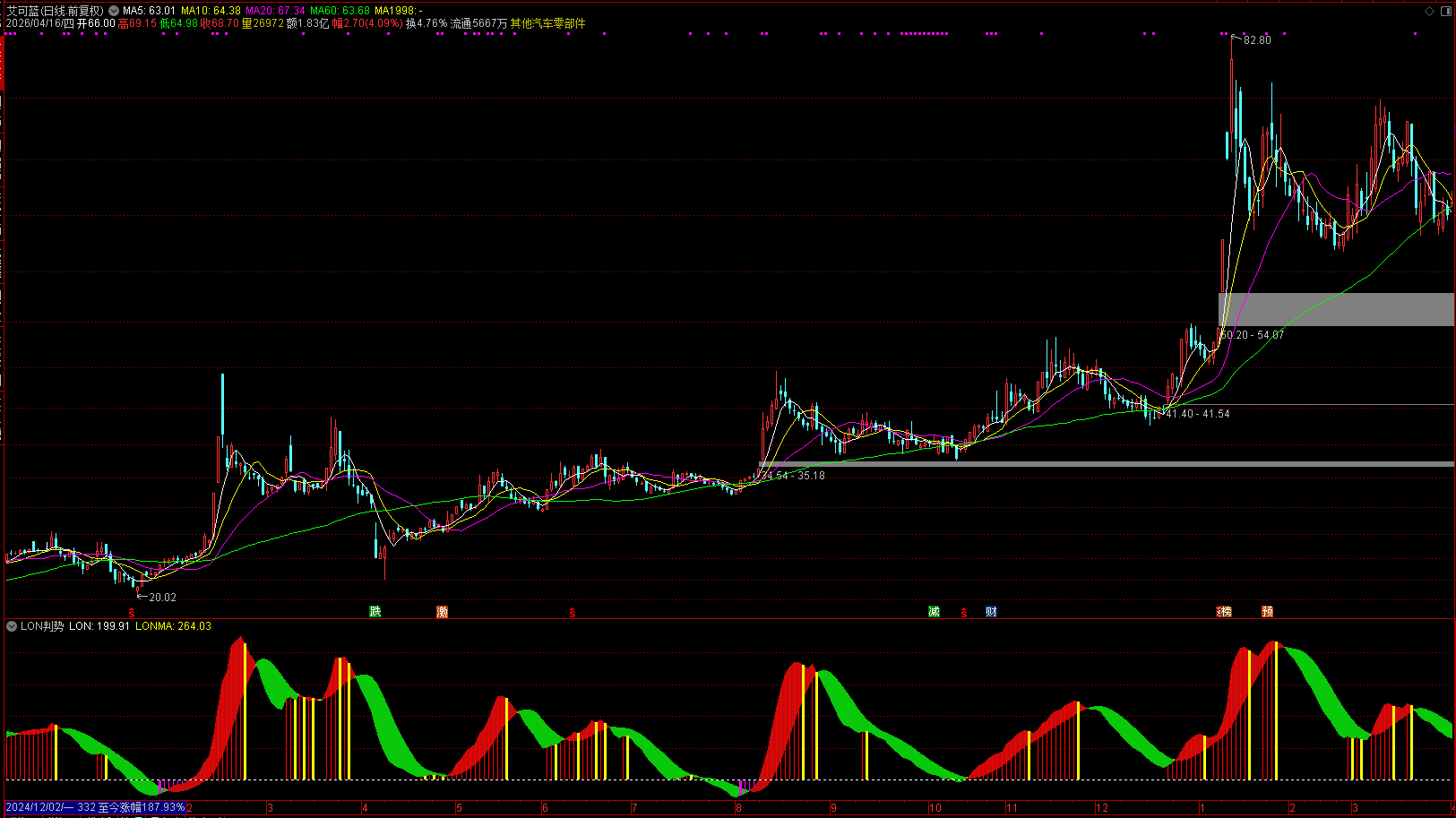
Task: Click the 激 event marker icon
Action: point(442,611)
